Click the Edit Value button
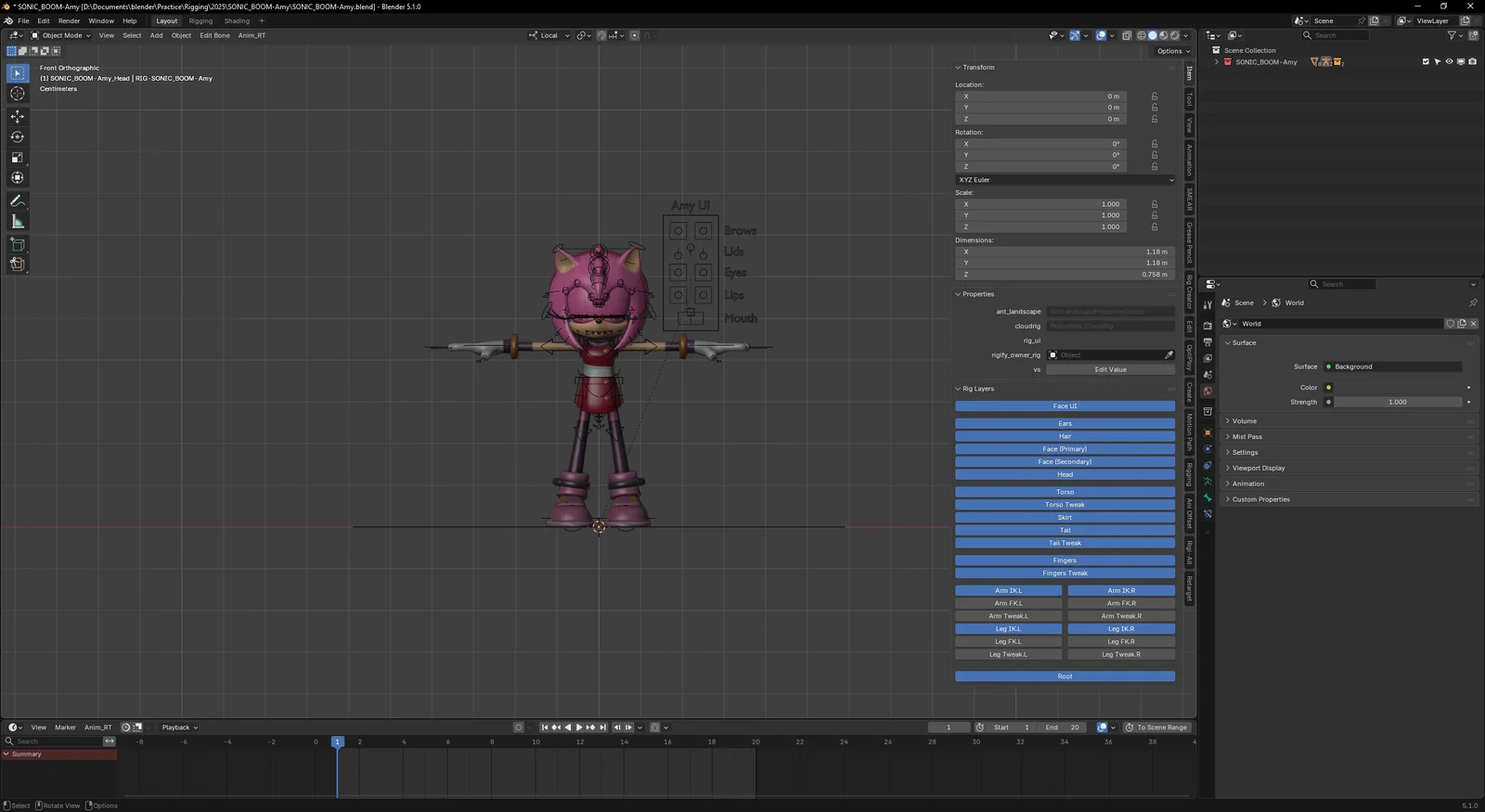Viewport: 1485px width, 812px height. pyautogui.click(x=1110, y=369)
